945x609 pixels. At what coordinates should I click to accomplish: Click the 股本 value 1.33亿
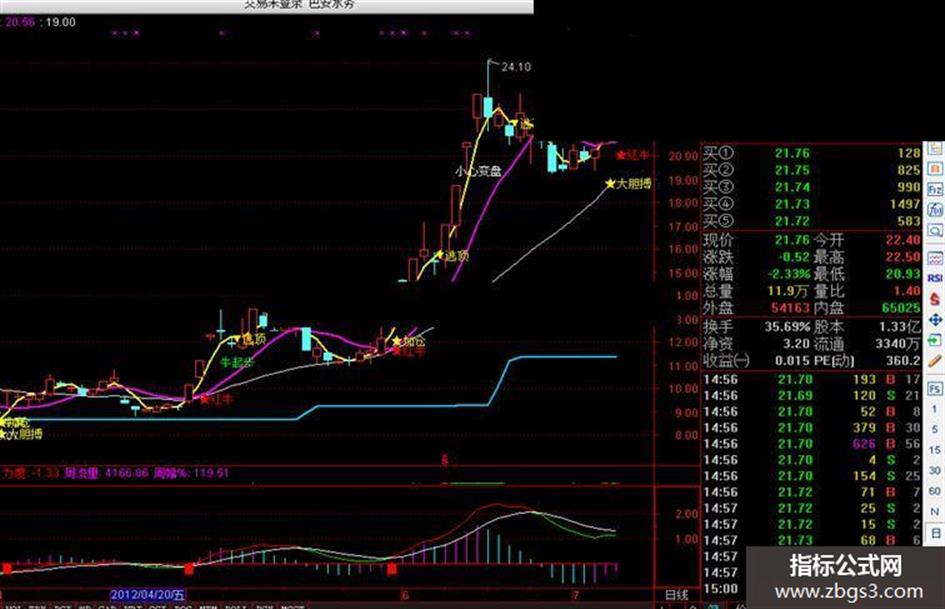[900, 327]
